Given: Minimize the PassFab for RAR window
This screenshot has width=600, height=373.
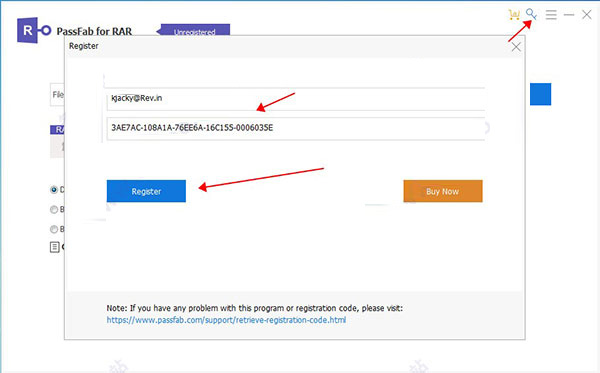Looking at the screenshot, I should click(569, 15).
